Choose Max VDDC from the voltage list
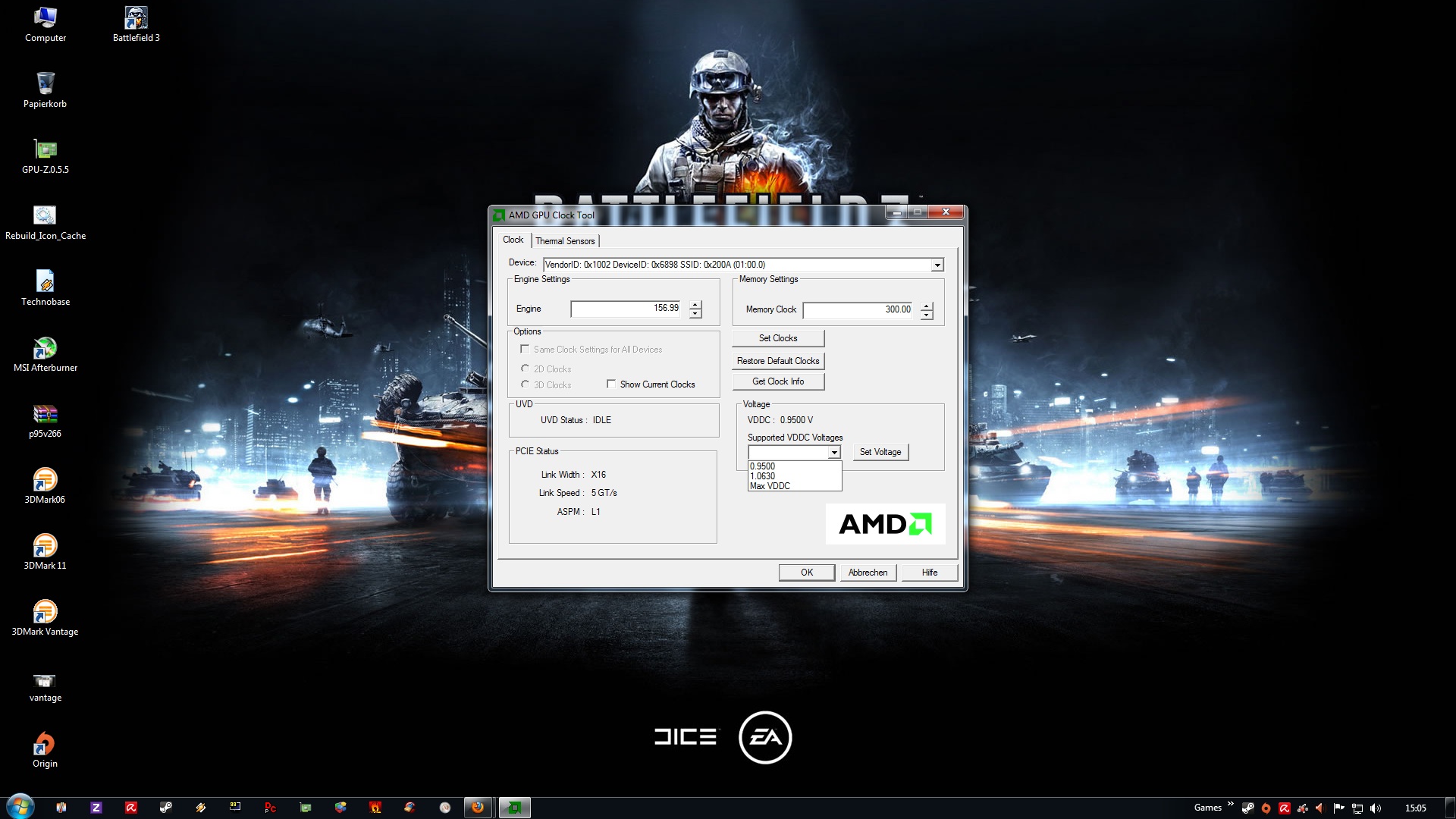Screen dimensions: 1456x819 [794, 486]
